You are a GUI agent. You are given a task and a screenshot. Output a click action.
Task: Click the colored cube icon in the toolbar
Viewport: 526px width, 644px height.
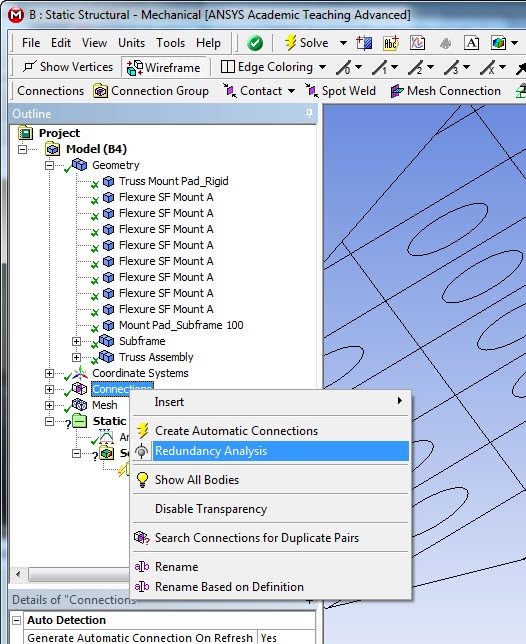coord(498,43)
